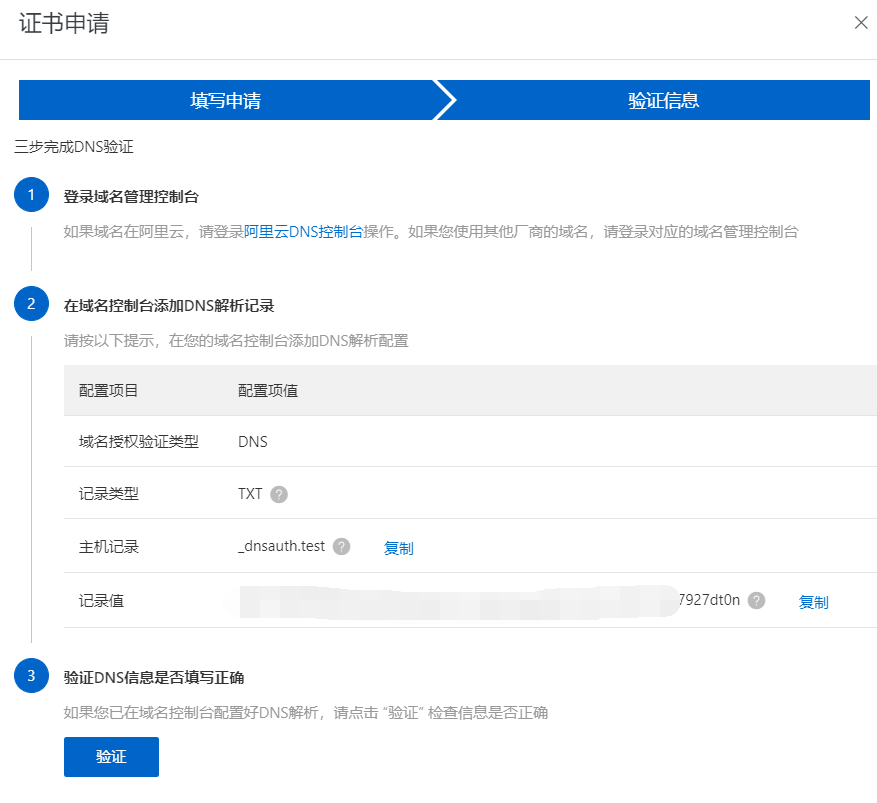Click the help icon beside _dnsauth.test
The image size is (877, 803).
point(342,546)
